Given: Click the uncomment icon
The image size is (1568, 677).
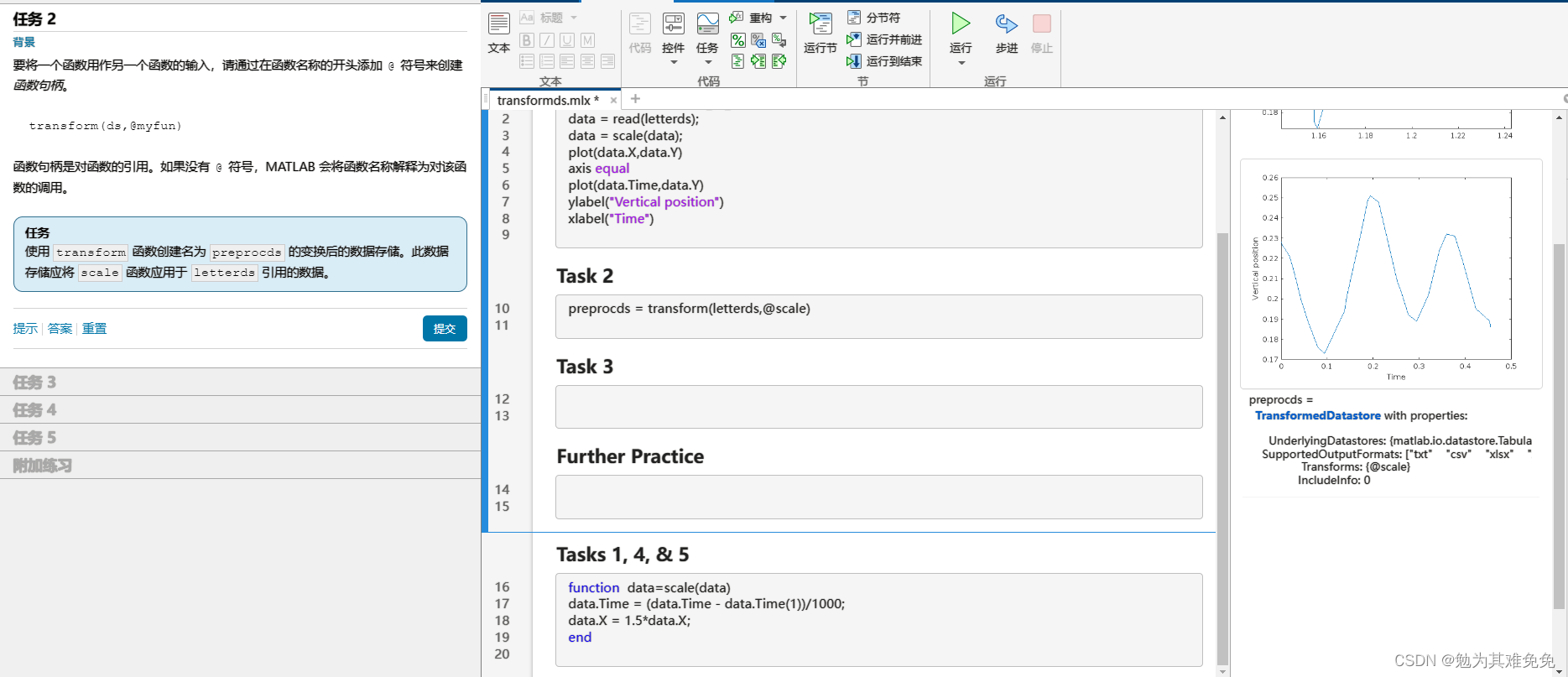Looking at the screenshot, I should [x=758, y=40].
